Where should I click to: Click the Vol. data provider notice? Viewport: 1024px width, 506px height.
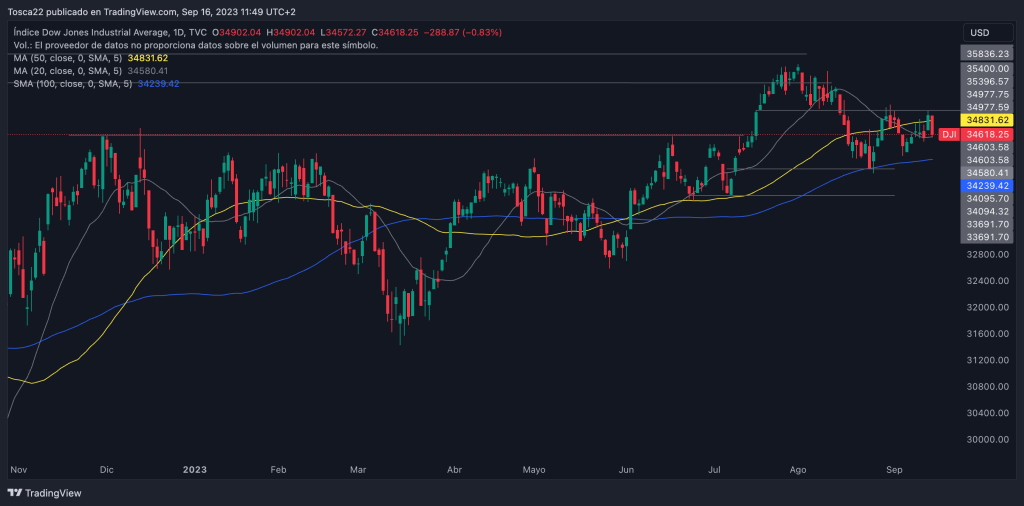(x=196, y=46)
